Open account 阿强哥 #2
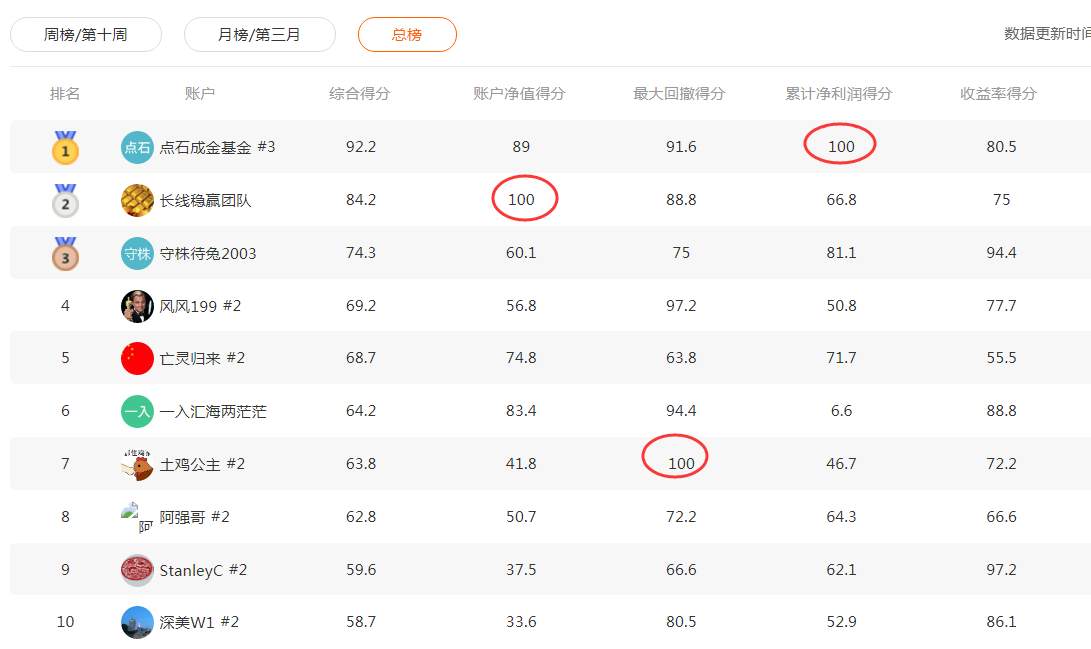Viewport: 1091px width, 649px height. coord(194,517)
